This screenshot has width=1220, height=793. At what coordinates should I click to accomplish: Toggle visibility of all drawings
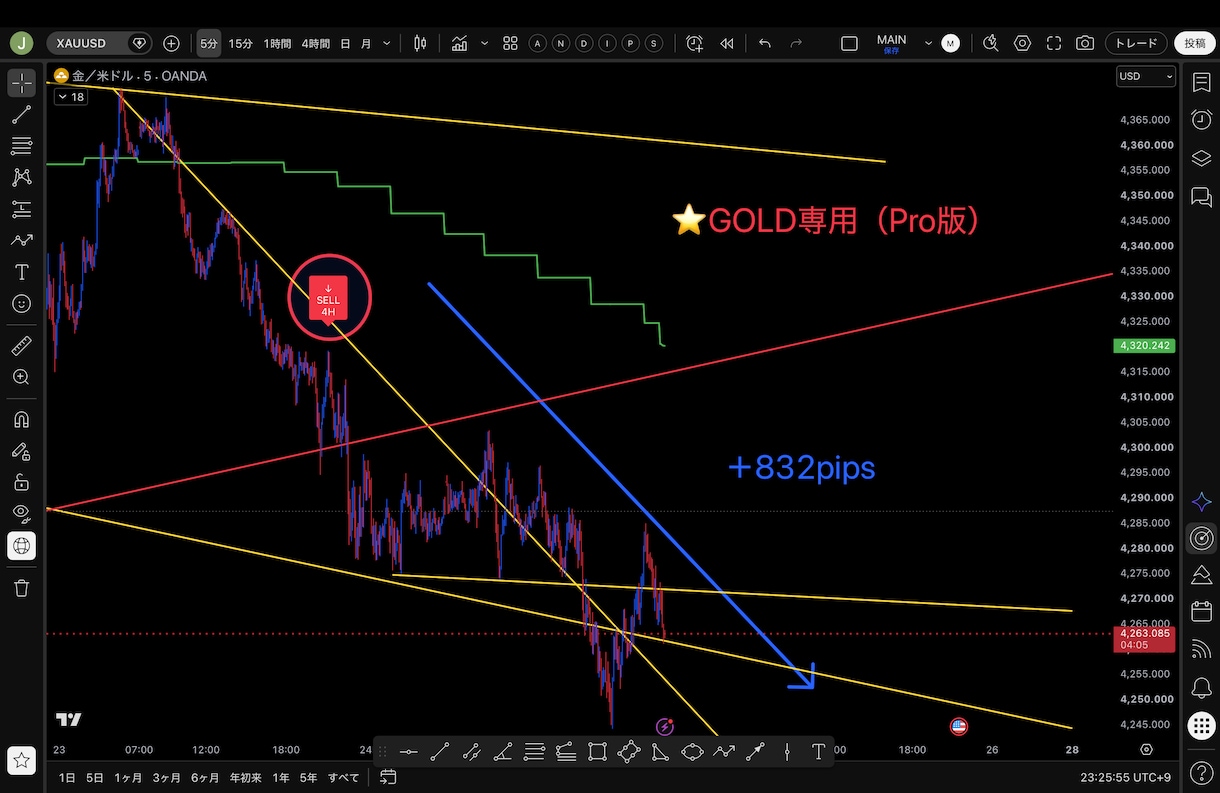click(21, 513)
